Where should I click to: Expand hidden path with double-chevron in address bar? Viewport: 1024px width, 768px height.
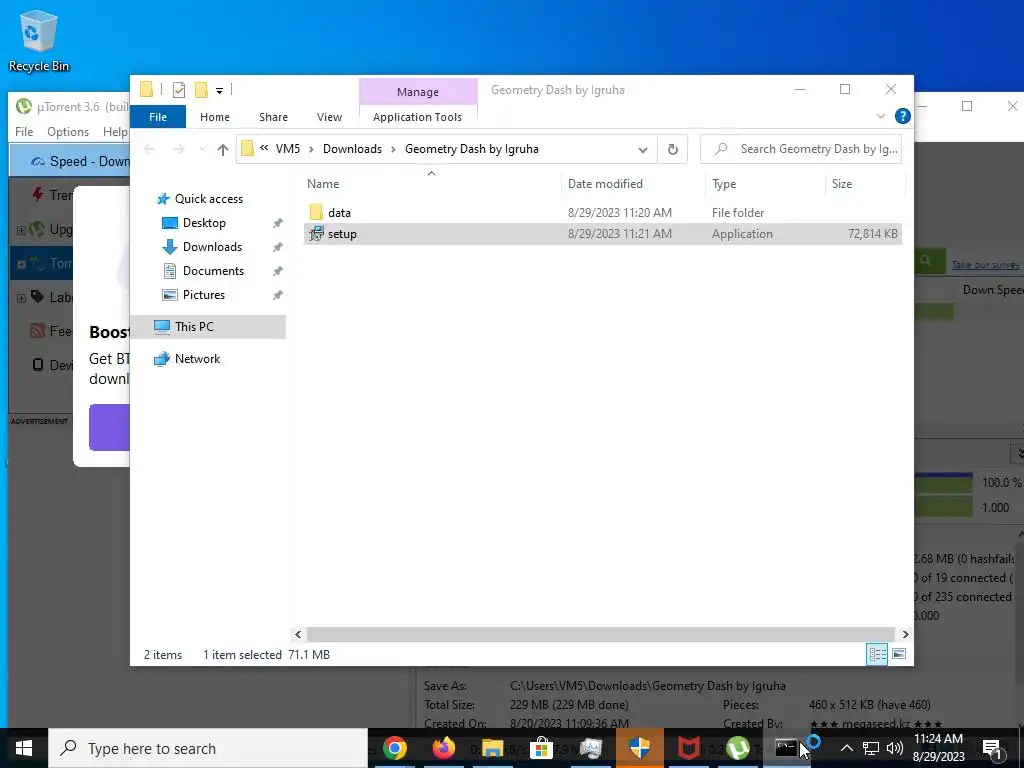264,148
